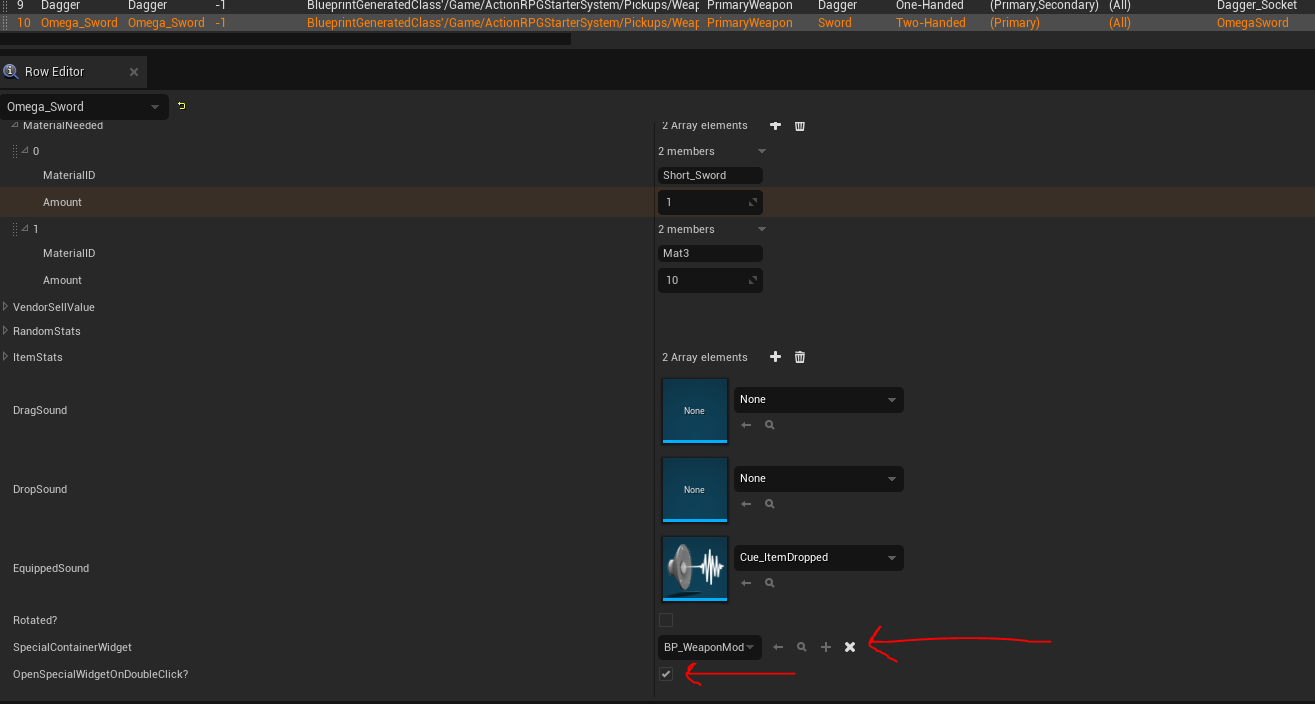Click the Amount field containing 10
This screenshot has width=1315, height=704.
[710, 280]
